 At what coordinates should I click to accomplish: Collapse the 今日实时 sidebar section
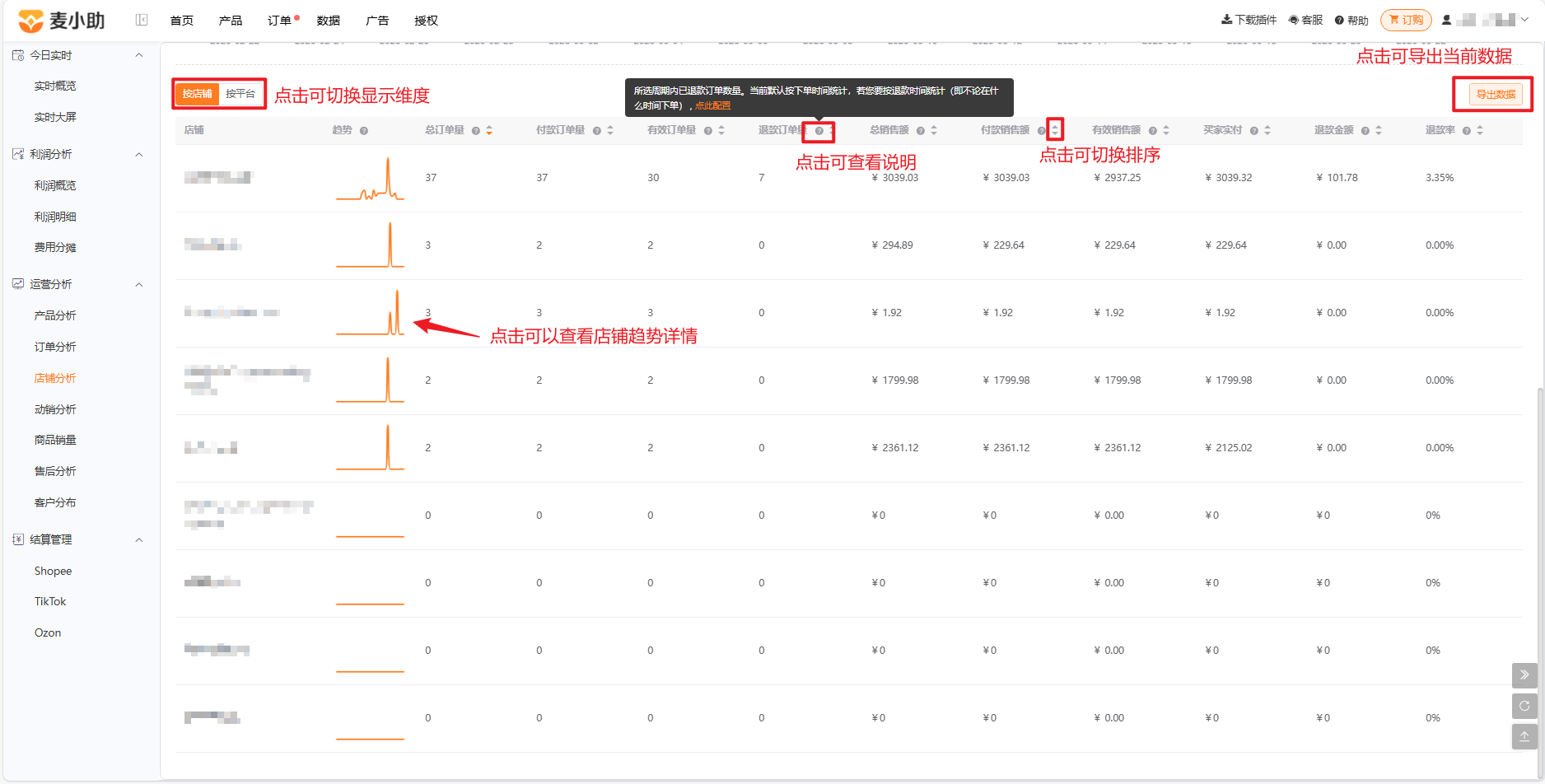pyautogui.click(x=139, y=55)
